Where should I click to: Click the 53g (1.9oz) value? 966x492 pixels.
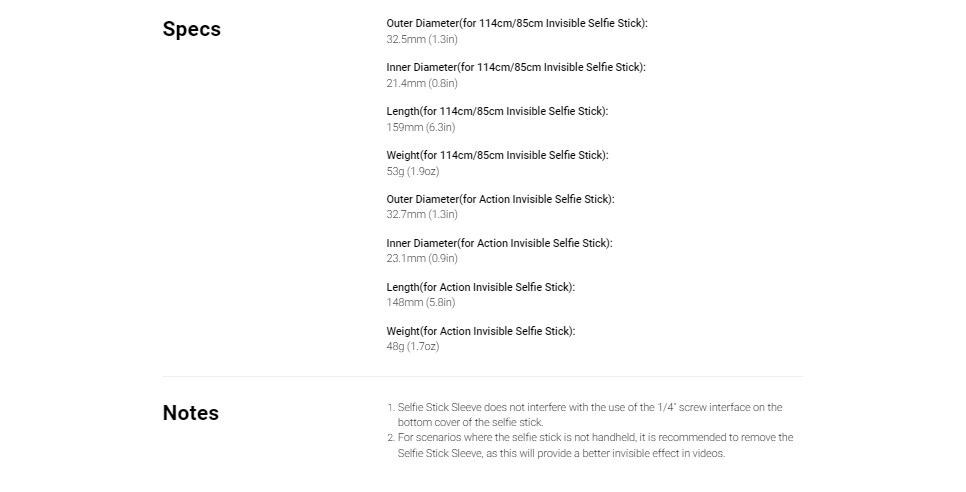click(413, 171)
